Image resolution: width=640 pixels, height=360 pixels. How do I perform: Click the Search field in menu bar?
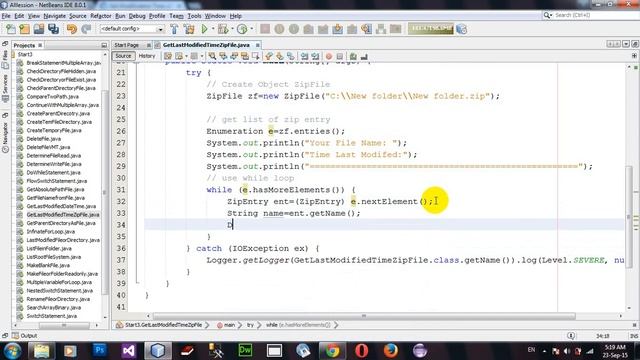coord(596,15)
